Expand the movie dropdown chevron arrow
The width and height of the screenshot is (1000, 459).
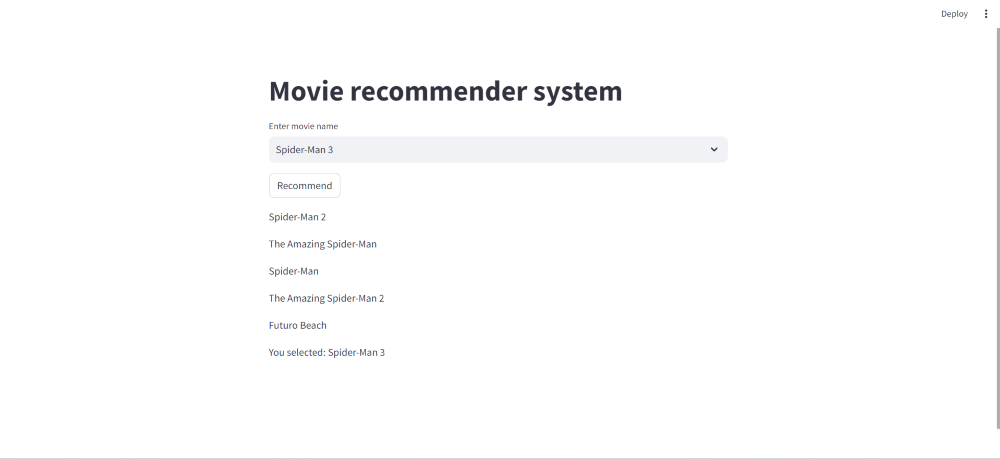coord(714,150)
